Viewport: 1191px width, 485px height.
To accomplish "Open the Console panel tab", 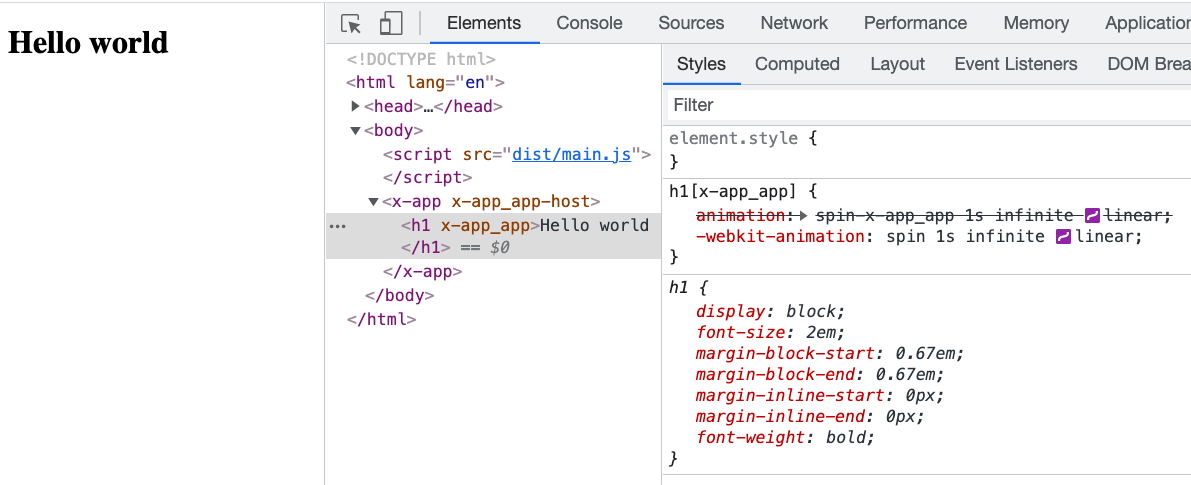I will click(589, 23).
